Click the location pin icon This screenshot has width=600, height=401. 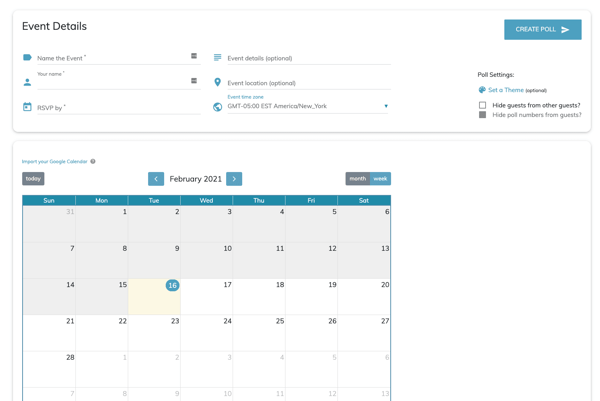(x=217, y=82)
